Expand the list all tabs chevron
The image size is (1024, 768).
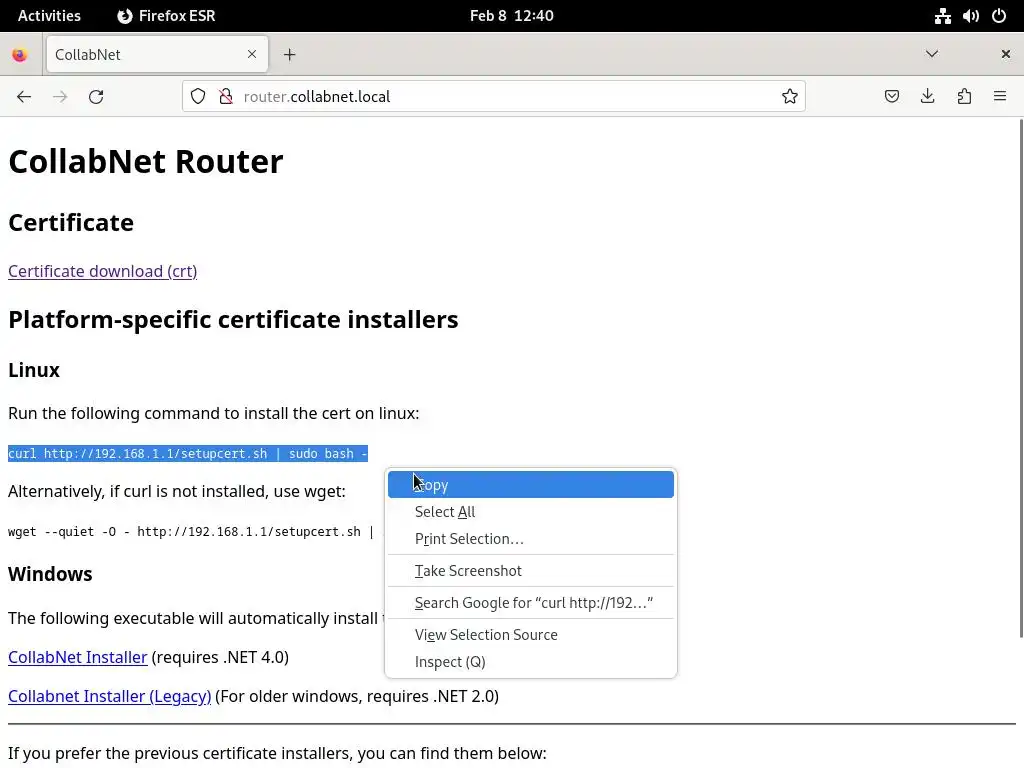(932, 54)
